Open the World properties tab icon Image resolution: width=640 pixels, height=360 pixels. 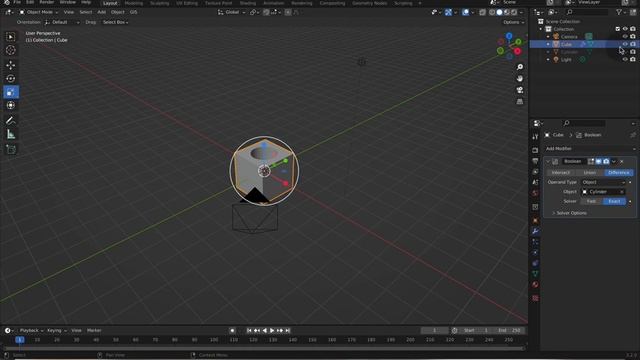(x=535, y=193)
